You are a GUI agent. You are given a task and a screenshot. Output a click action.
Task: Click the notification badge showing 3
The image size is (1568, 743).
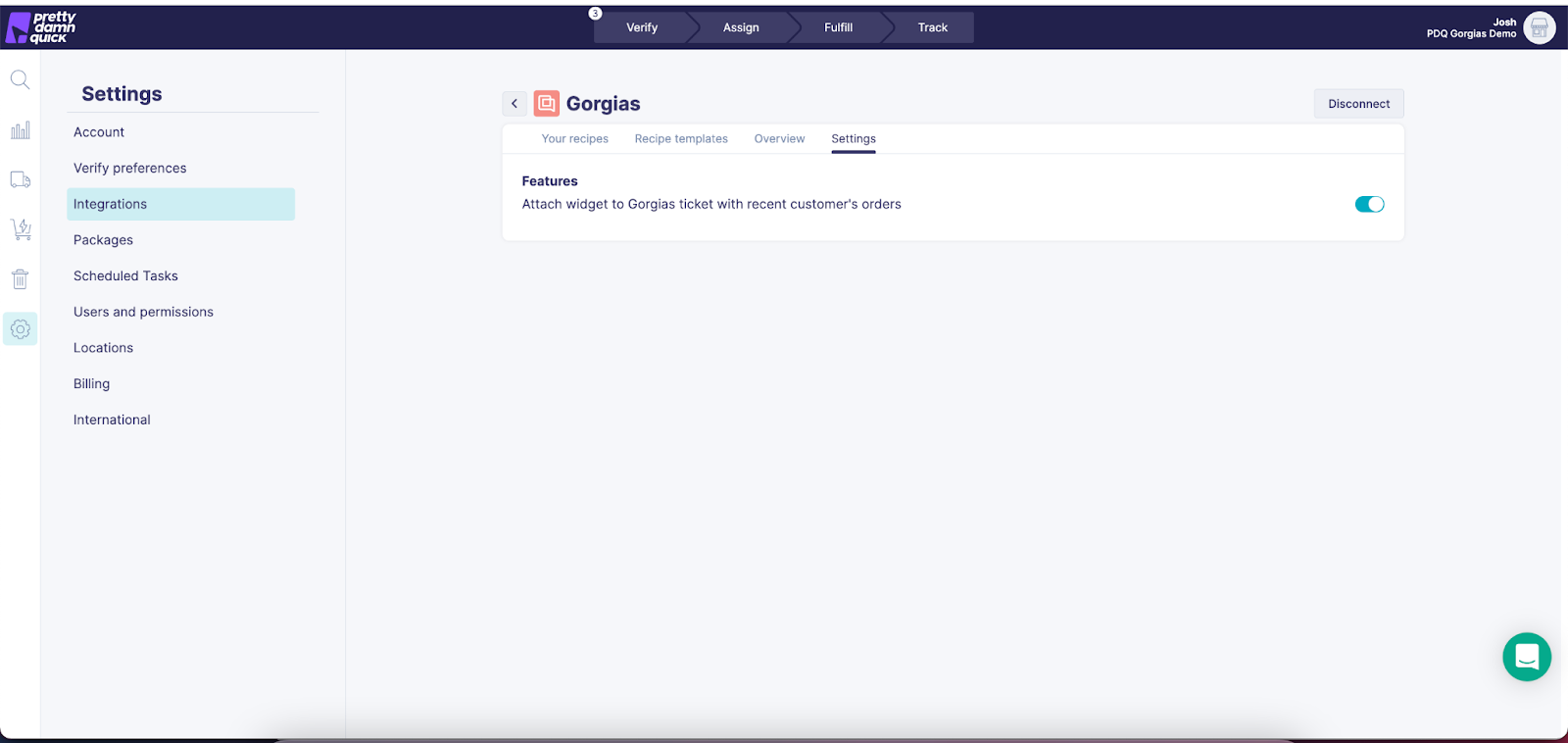(x=595, y=14)
